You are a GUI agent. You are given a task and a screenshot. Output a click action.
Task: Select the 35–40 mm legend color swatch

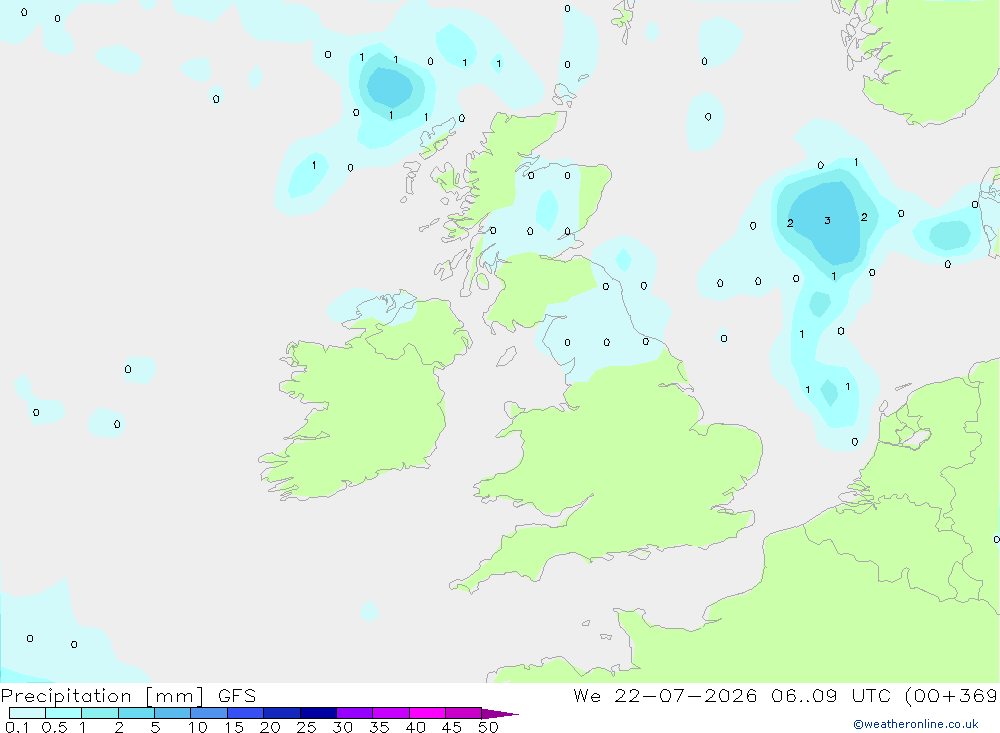click(x=391, y=713)
